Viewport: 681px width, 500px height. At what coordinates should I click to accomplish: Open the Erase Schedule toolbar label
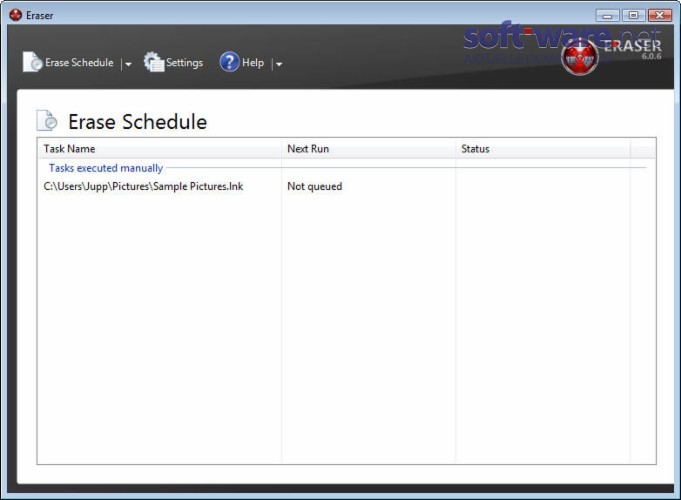click(79, 63)
